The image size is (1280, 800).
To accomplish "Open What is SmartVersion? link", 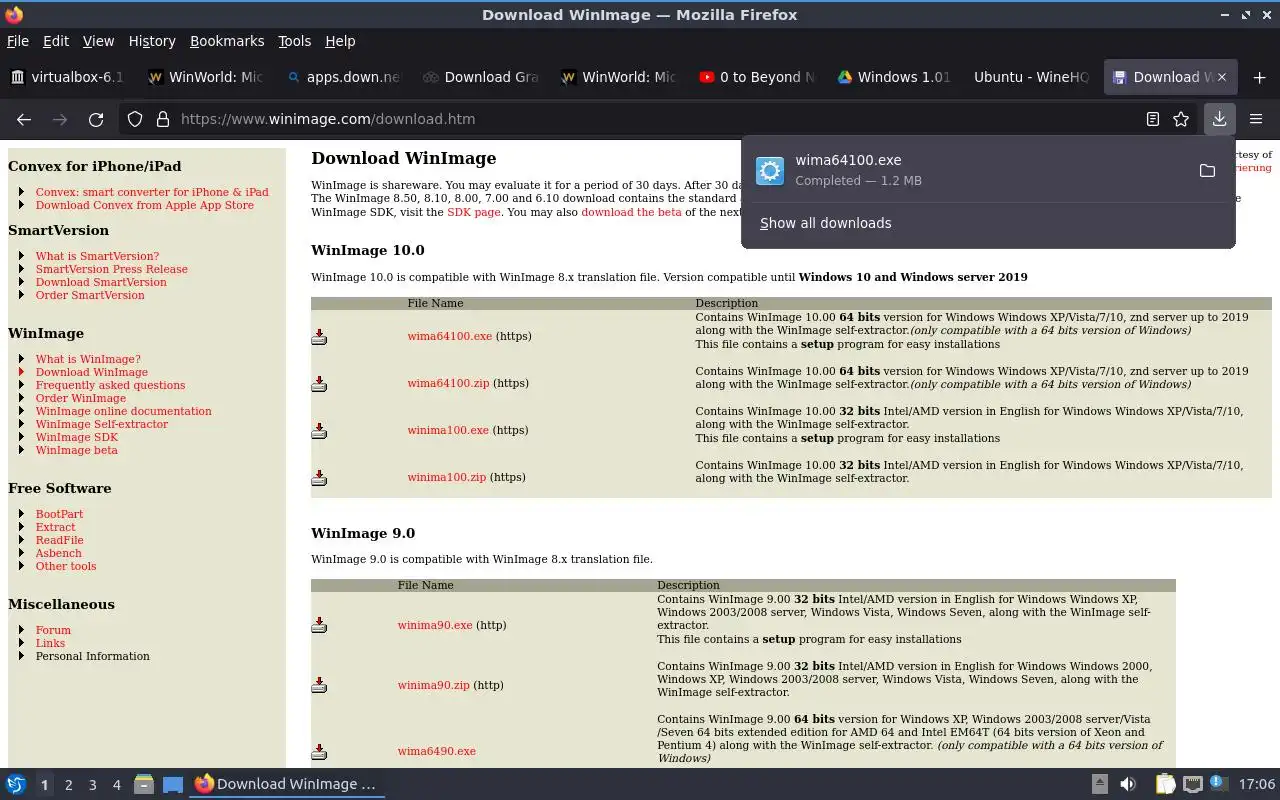I will click(97, 256).
